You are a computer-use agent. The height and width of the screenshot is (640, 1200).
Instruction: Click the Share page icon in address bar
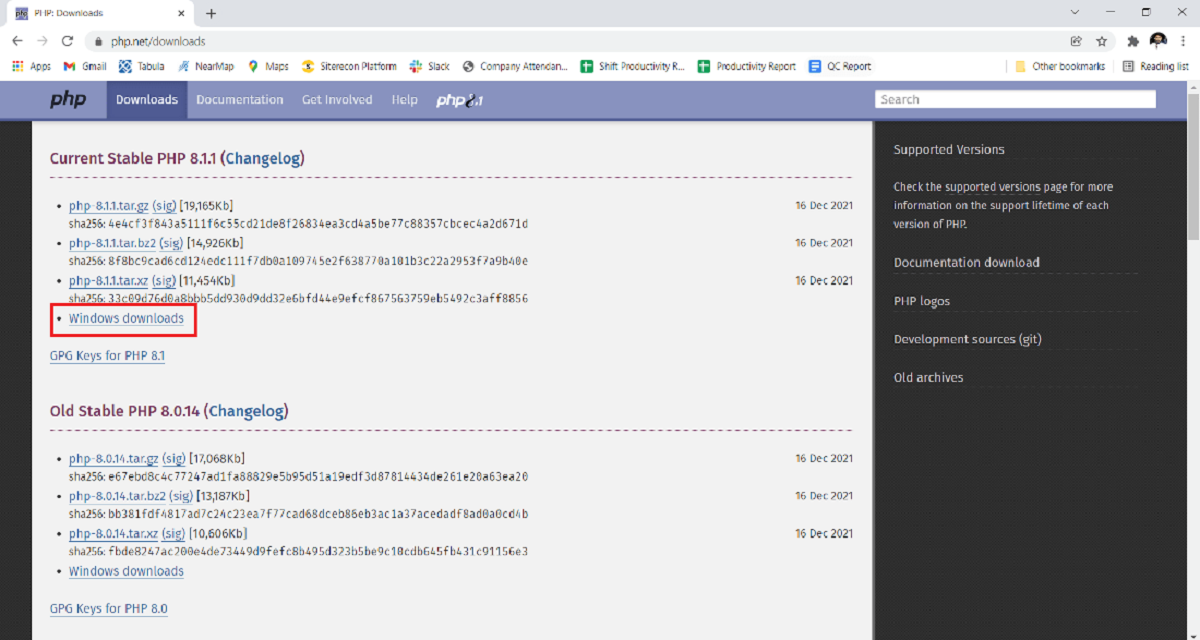(1076, 41)
